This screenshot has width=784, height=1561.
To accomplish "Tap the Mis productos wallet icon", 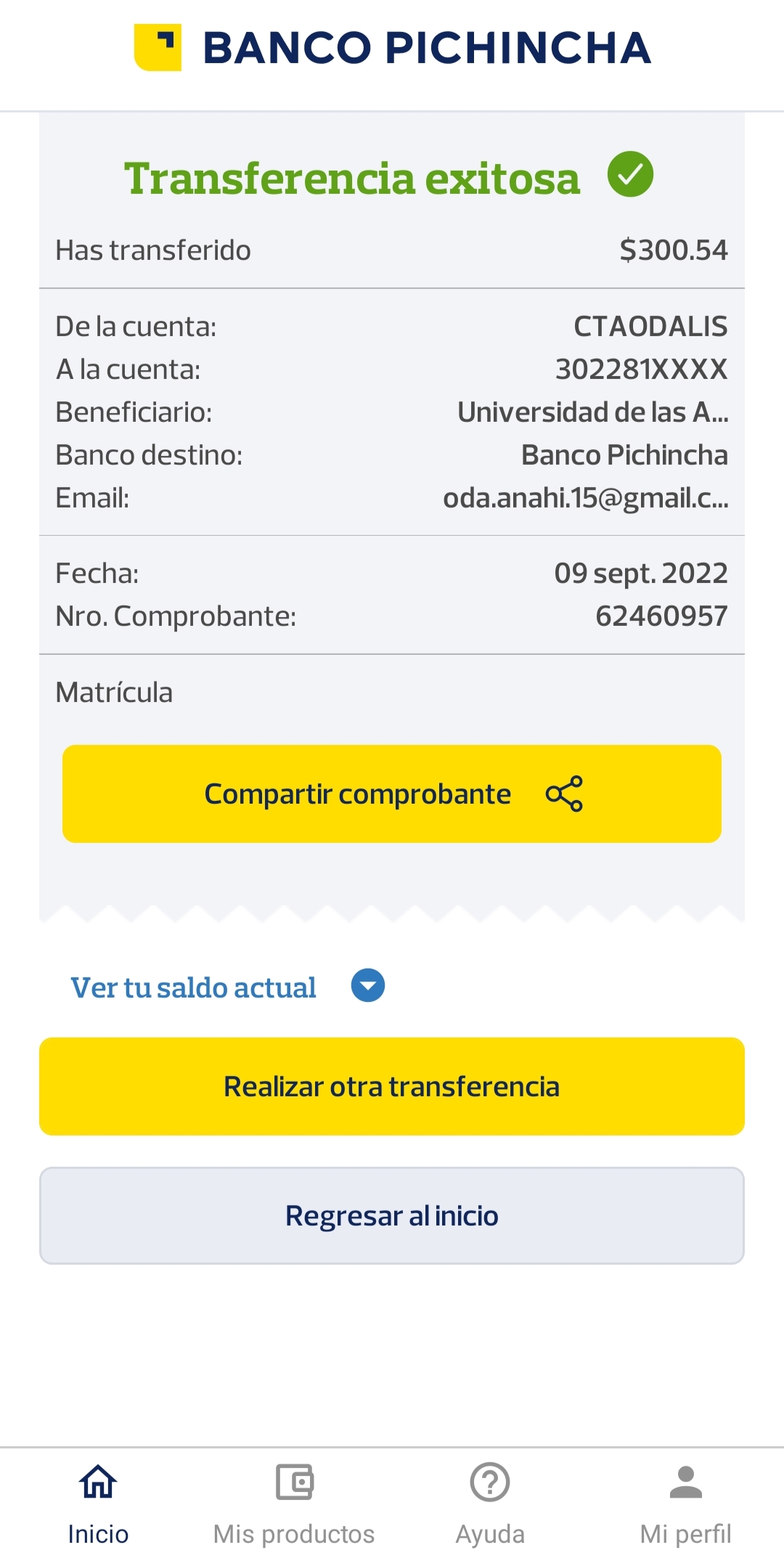I will [294, 1482].
